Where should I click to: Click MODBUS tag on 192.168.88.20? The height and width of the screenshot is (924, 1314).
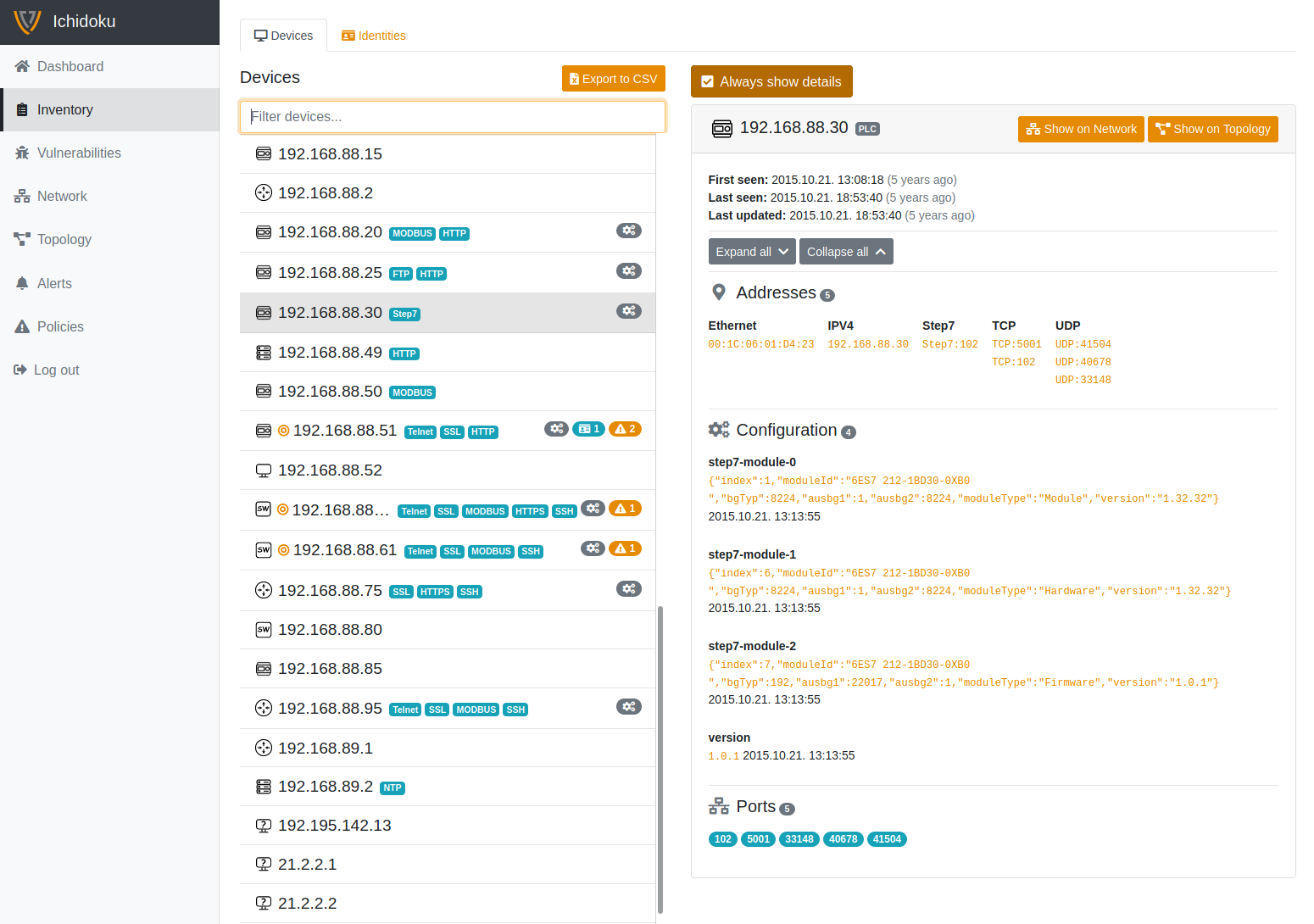(413, 234)
